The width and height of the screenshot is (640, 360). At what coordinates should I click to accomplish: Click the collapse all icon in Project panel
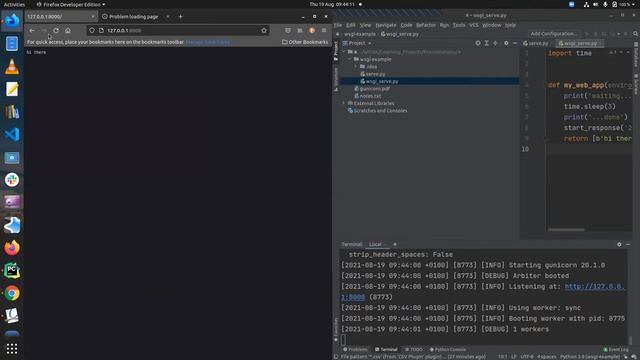coord(495,43)
